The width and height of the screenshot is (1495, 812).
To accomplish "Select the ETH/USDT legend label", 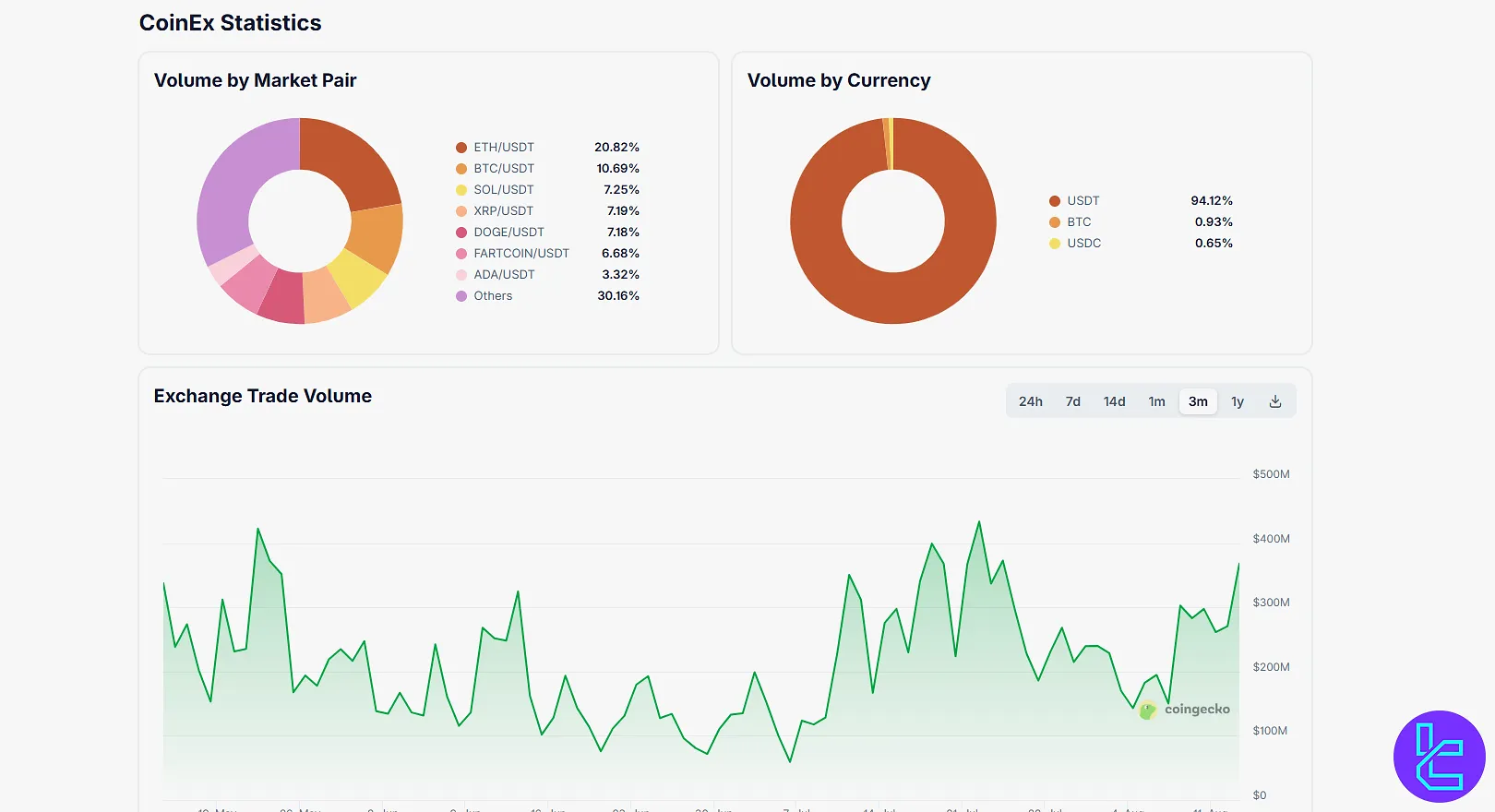I will (x=504, y=148).
